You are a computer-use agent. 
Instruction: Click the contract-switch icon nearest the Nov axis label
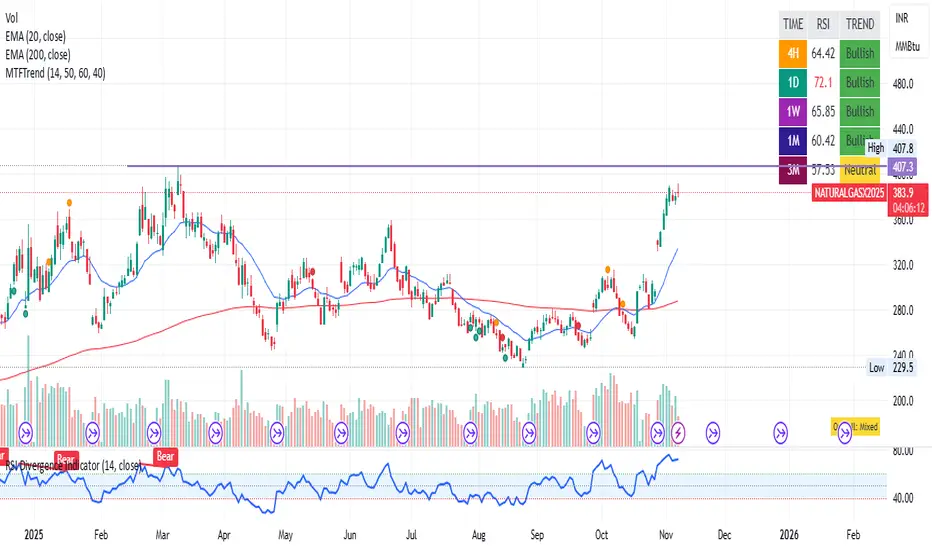[657, 433]
